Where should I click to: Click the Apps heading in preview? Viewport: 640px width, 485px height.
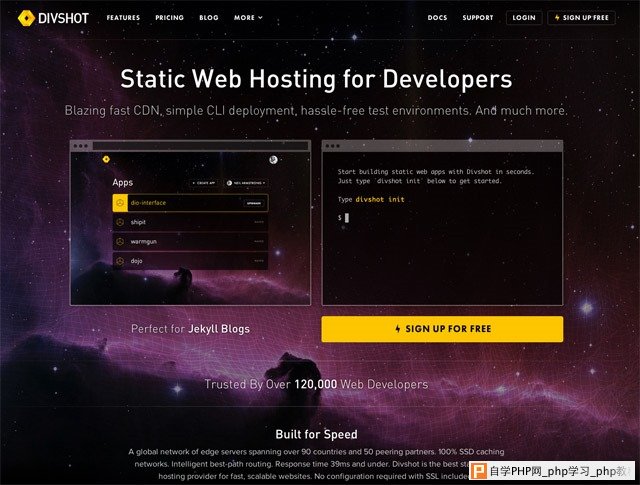tap(122, 182)
